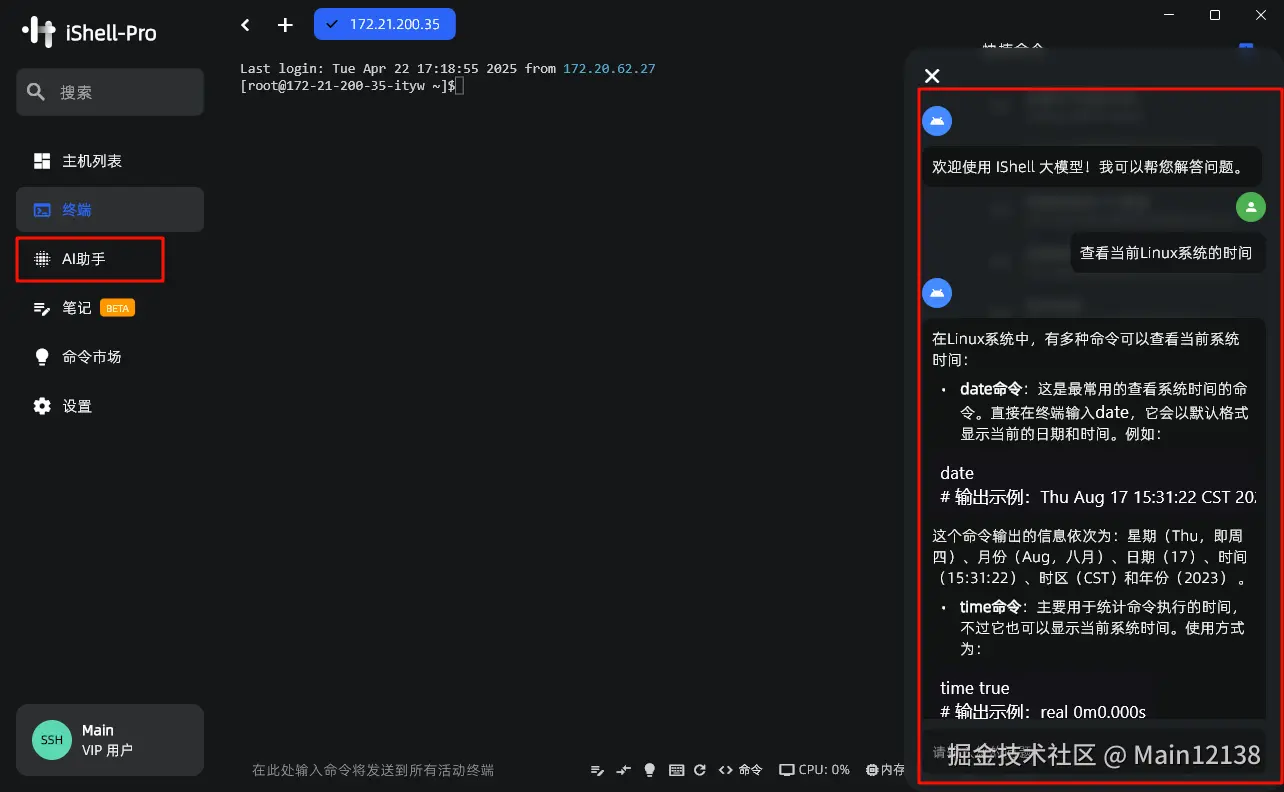Viewport: 1284px width, 792px height.
Task: Focus the broadcast command input at bottom
Action: pyautogui.click(x=373, y=770)
